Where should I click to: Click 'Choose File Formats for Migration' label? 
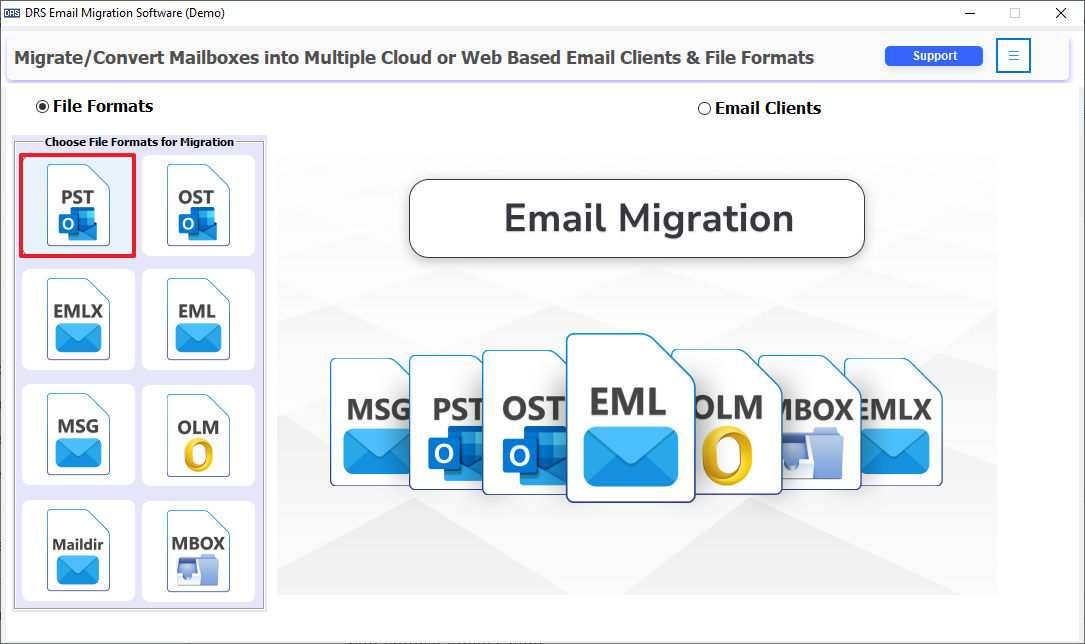pos(139,142)
